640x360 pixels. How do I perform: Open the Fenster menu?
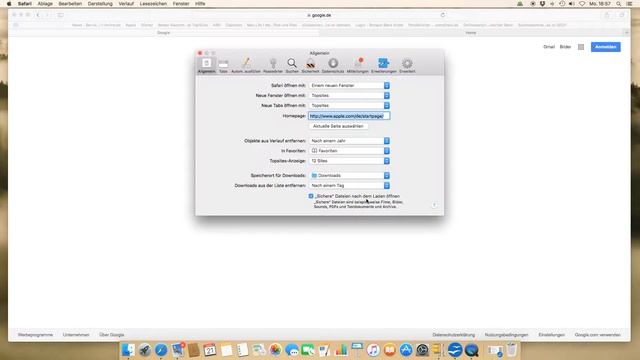click(181, 4)
